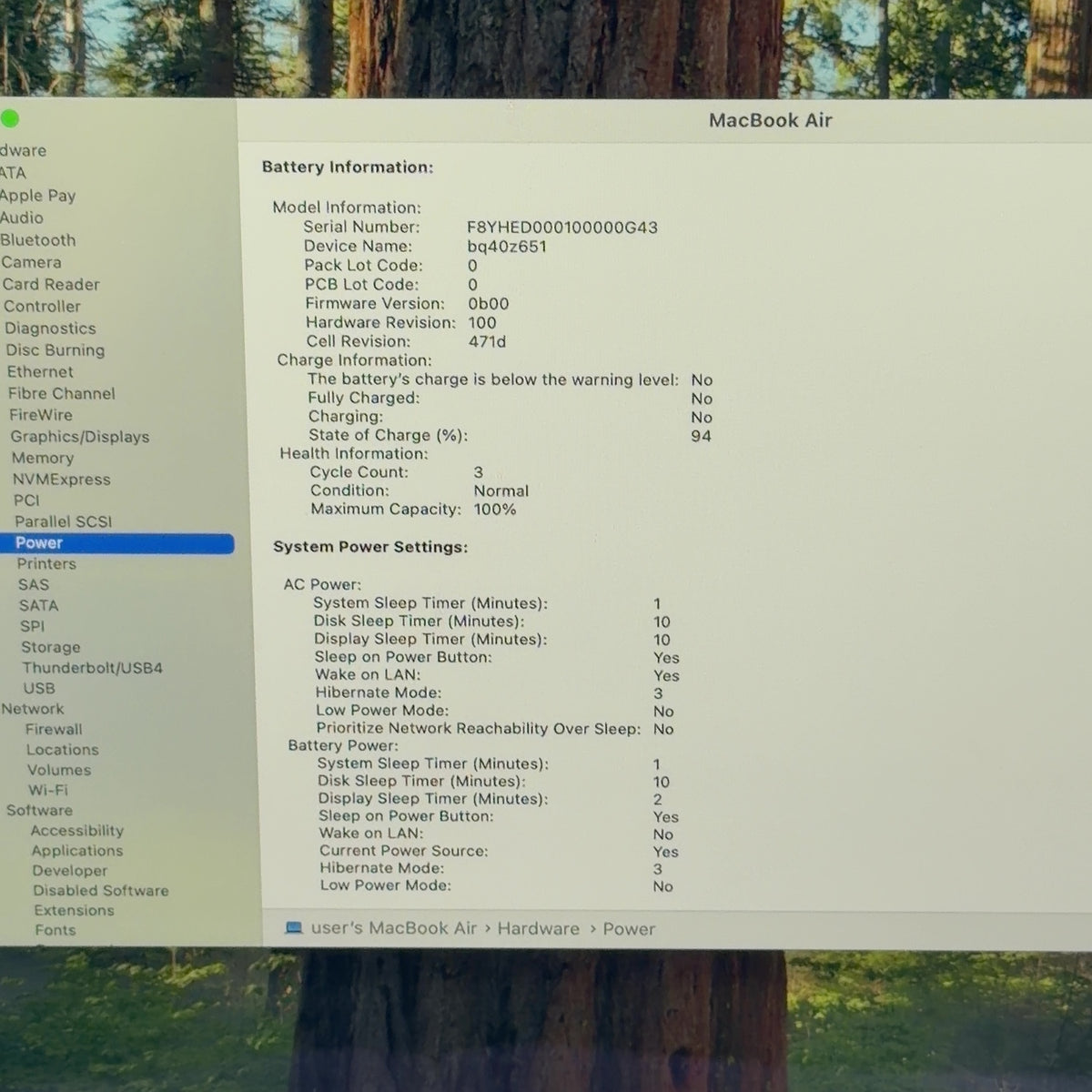Collapse the Network category
Screen dimensions: 1092x1092
pos(33,709)
